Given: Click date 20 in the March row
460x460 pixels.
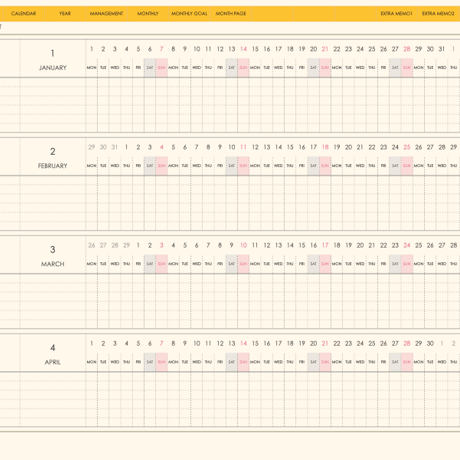Looking at the screenshot, I should [360, 245].
